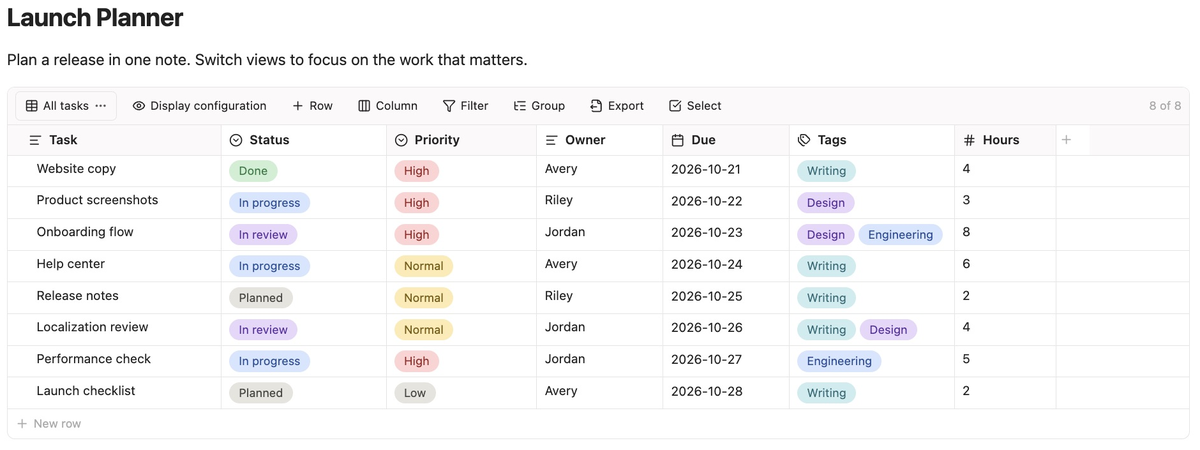Click the Group list icon
The width and height of the screenshot is (1200, 450).
pyautogui.click(x=520, y=106)
